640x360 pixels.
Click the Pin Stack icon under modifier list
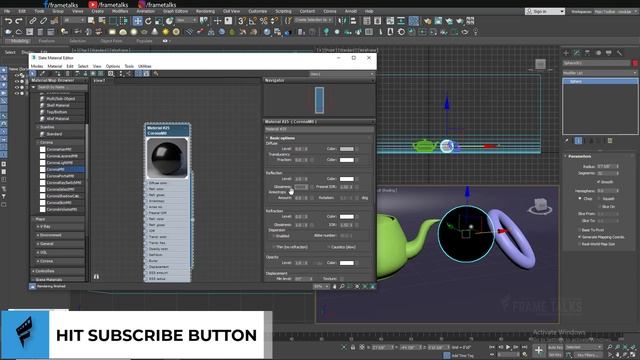(x=567, y=140)
